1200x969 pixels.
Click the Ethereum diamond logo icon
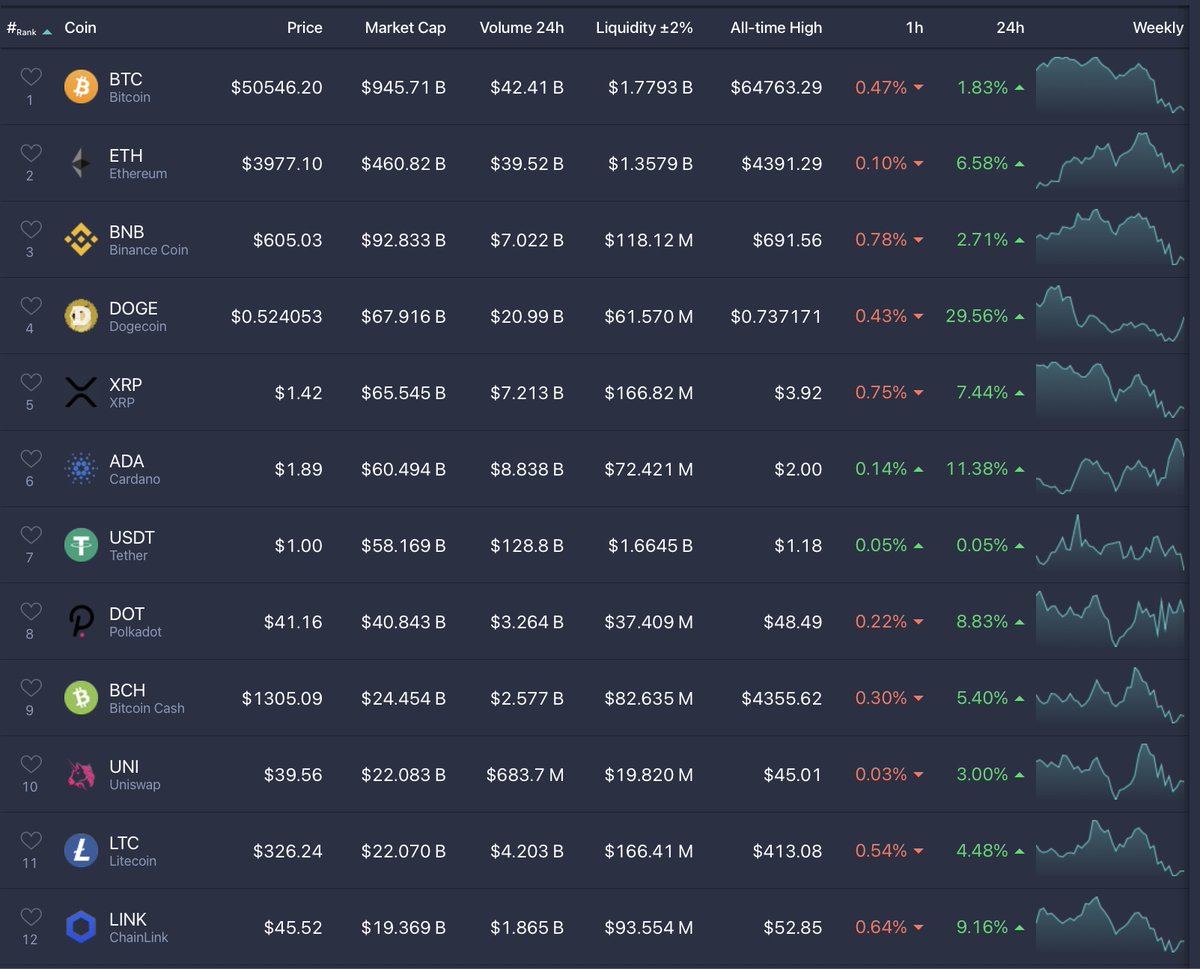point(81,163)
